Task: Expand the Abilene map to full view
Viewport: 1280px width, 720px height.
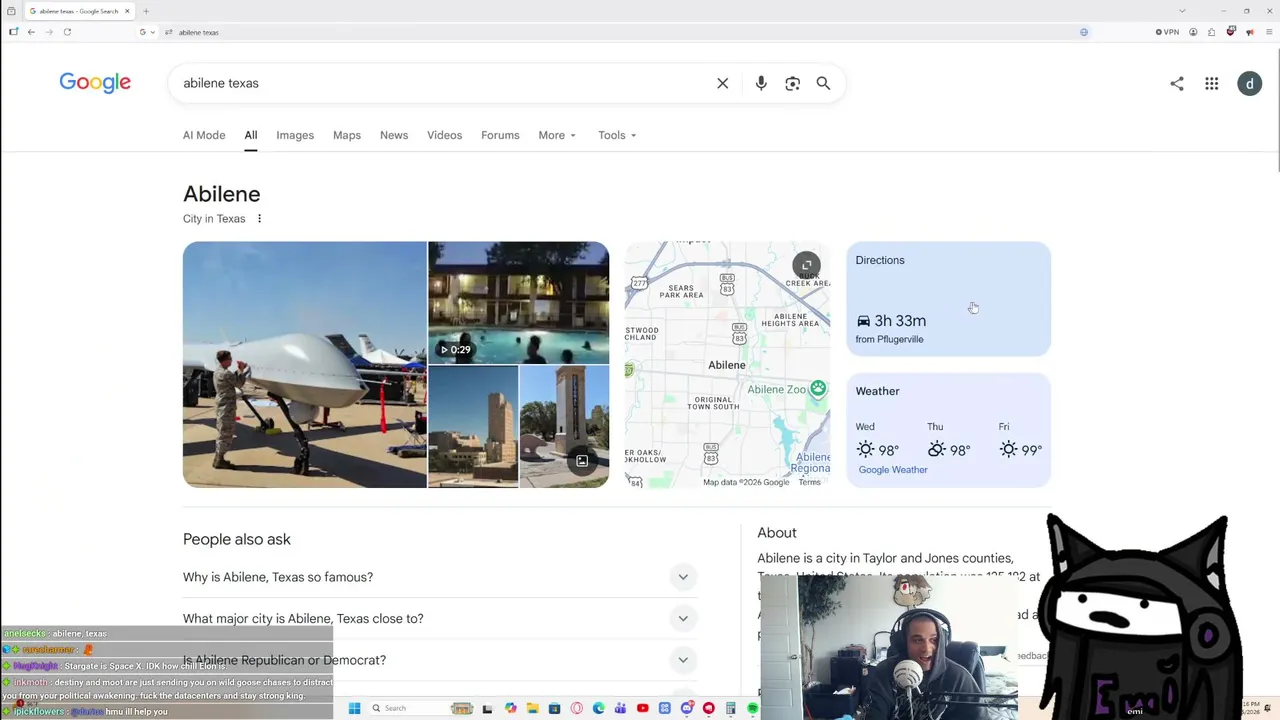Action: (806, 265)
